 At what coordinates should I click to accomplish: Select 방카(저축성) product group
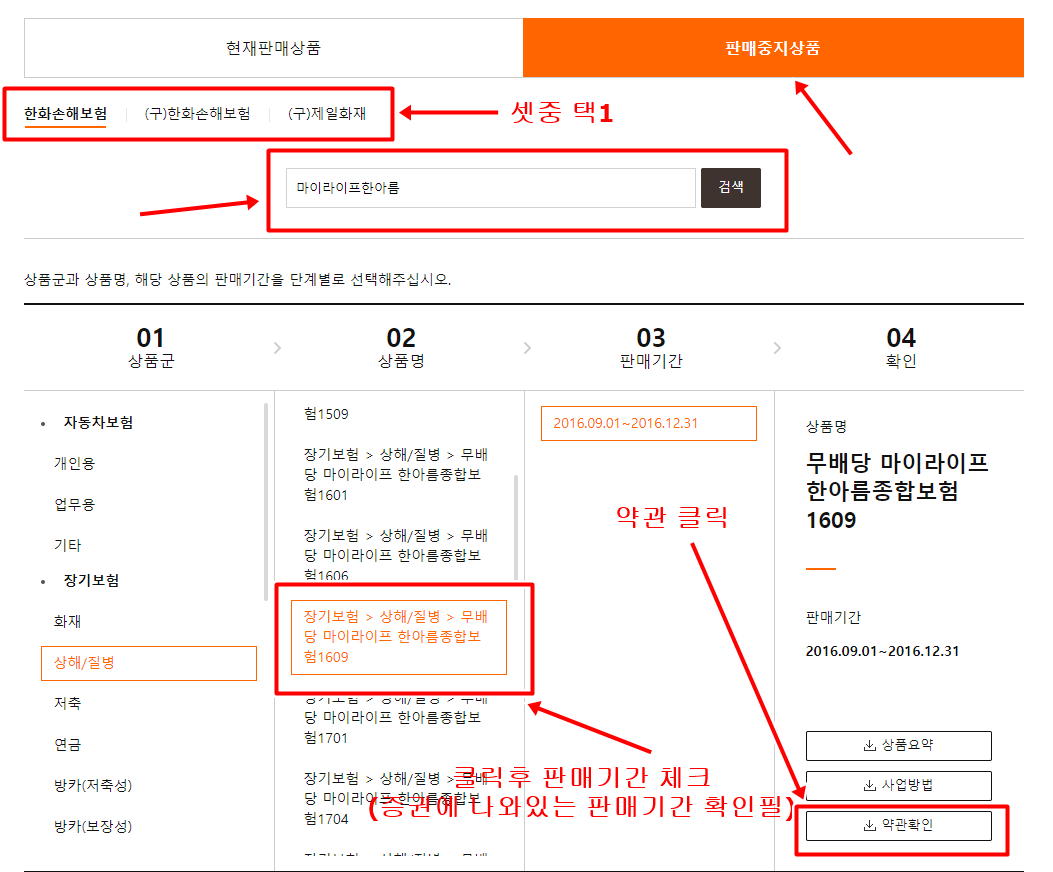(93, 785)
